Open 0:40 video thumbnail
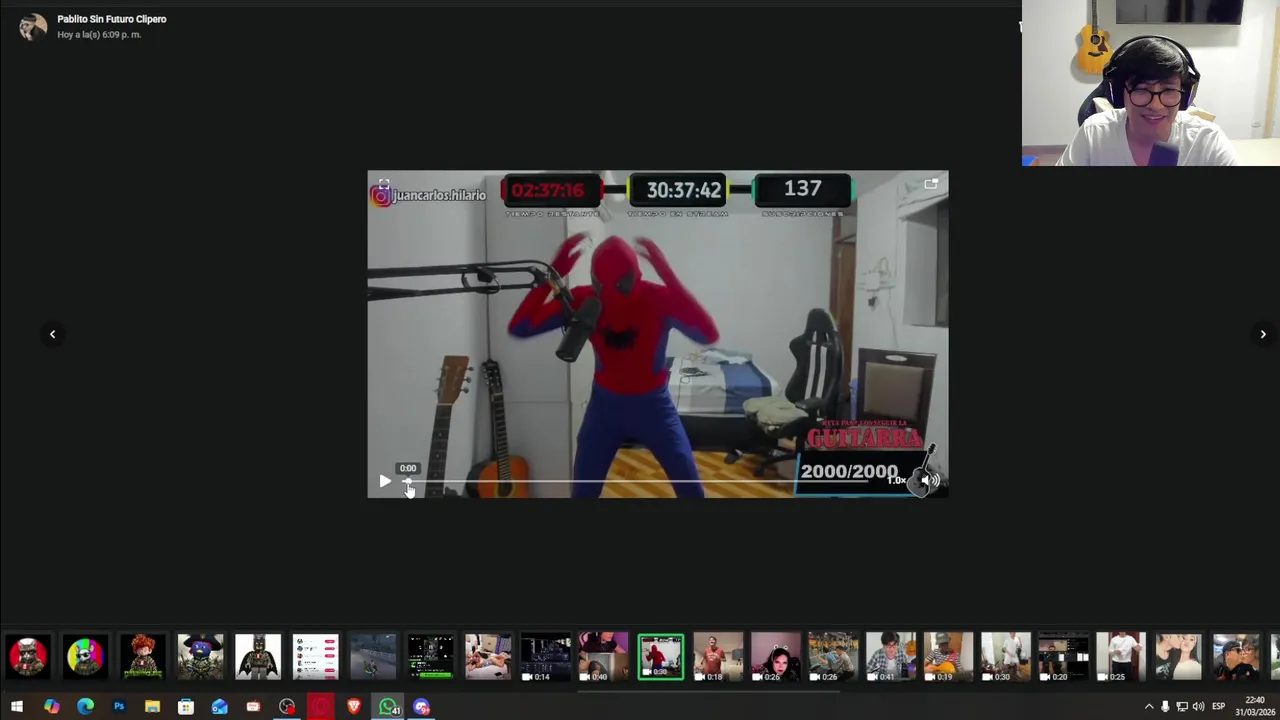Image resolution: width=1280 pixels, height=720 pixels. click(603, 657)
